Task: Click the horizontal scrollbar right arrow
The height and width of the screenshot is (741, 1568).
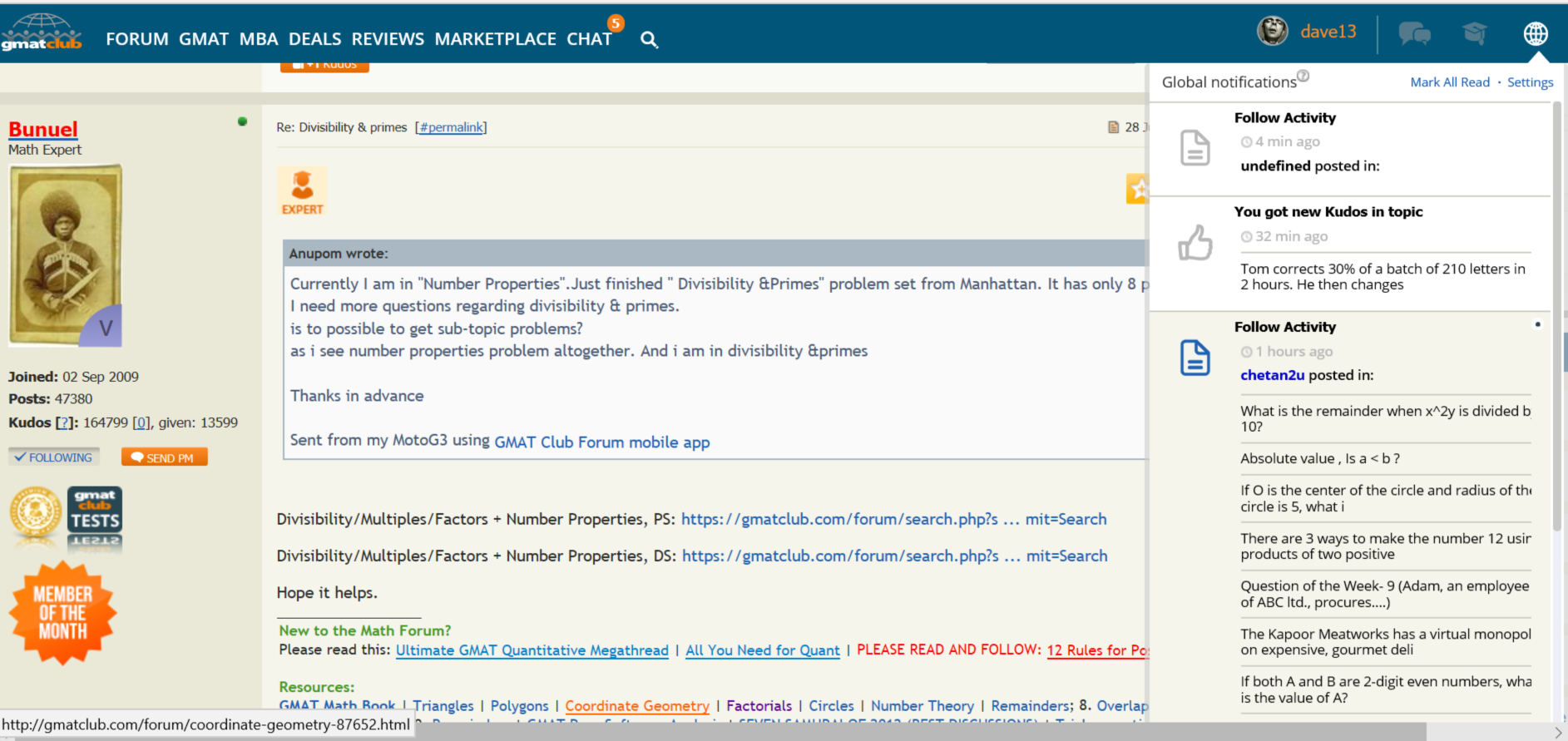Action: tap(1559, 732)
